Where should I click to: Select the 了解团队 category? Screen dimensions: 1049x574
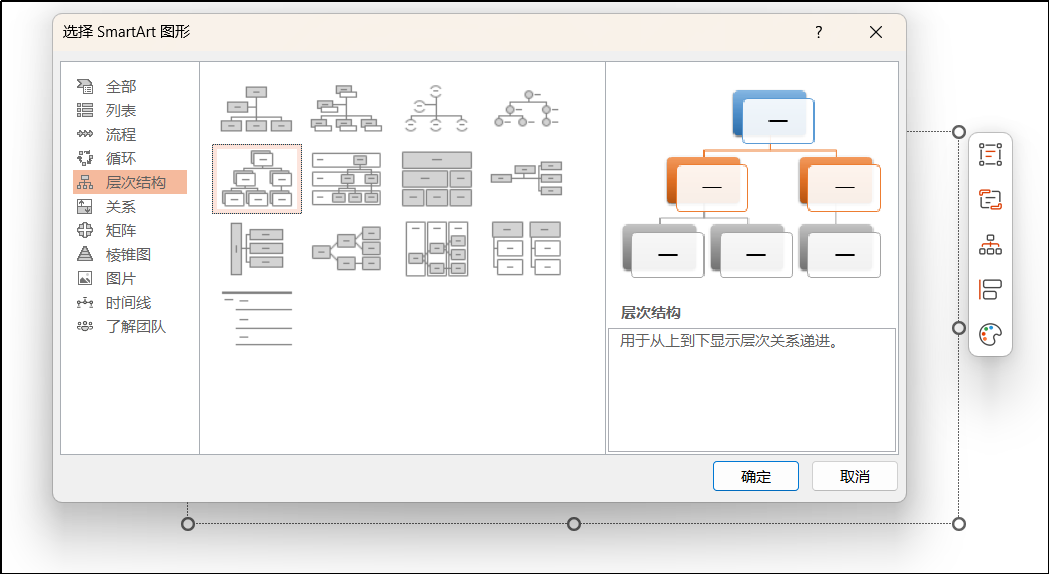[x=129, y=326]
